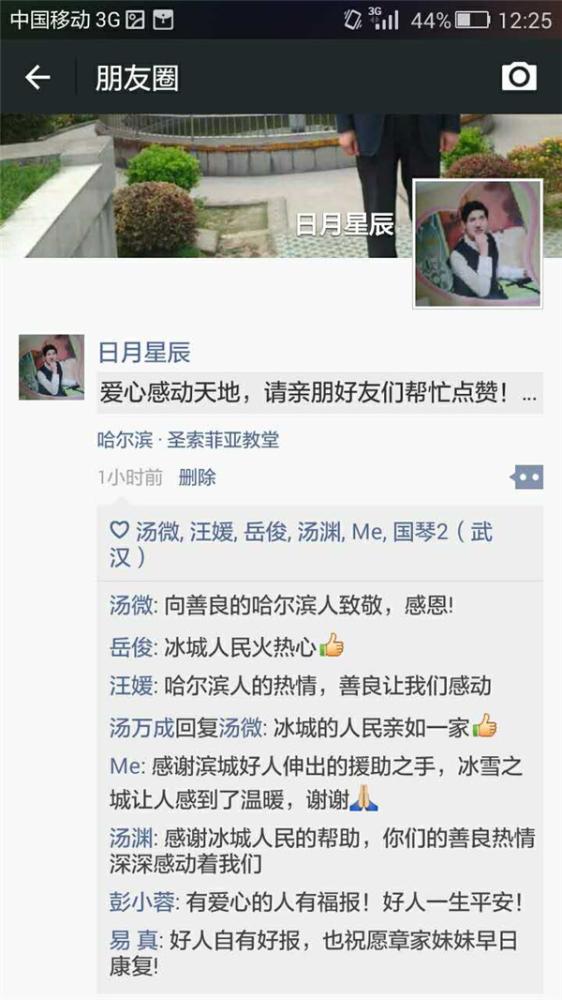
Task: Tap the comment by 彭小蓉
Action: pyautogui.click(x=316, y=902)
